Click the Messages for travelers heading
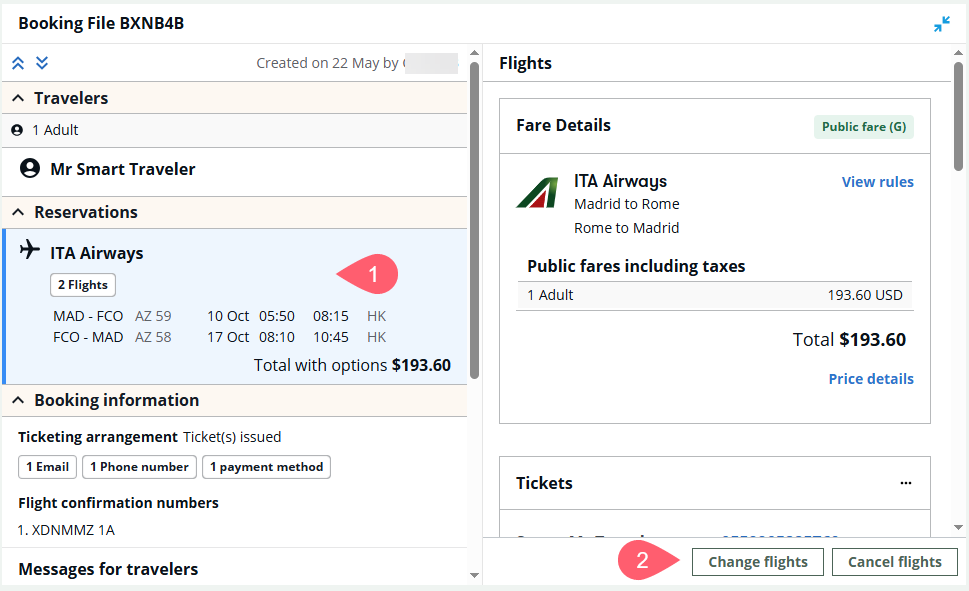Image resolution: width=969 pixels, height=591 pixels. [x=108, y=569]
